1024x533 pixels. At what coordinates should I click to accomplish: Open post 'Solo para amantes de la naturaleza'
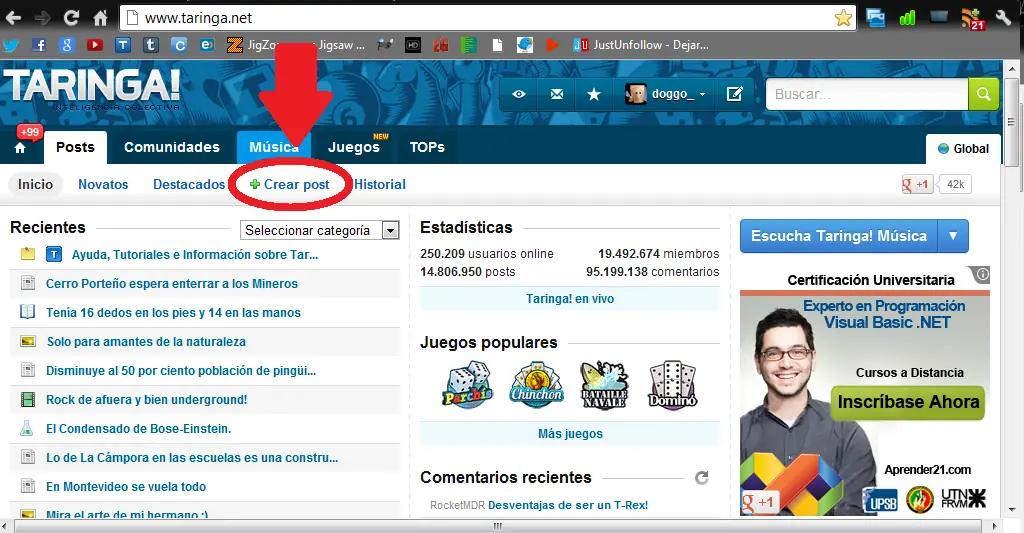pyautogui.click(x=146, y=342)
